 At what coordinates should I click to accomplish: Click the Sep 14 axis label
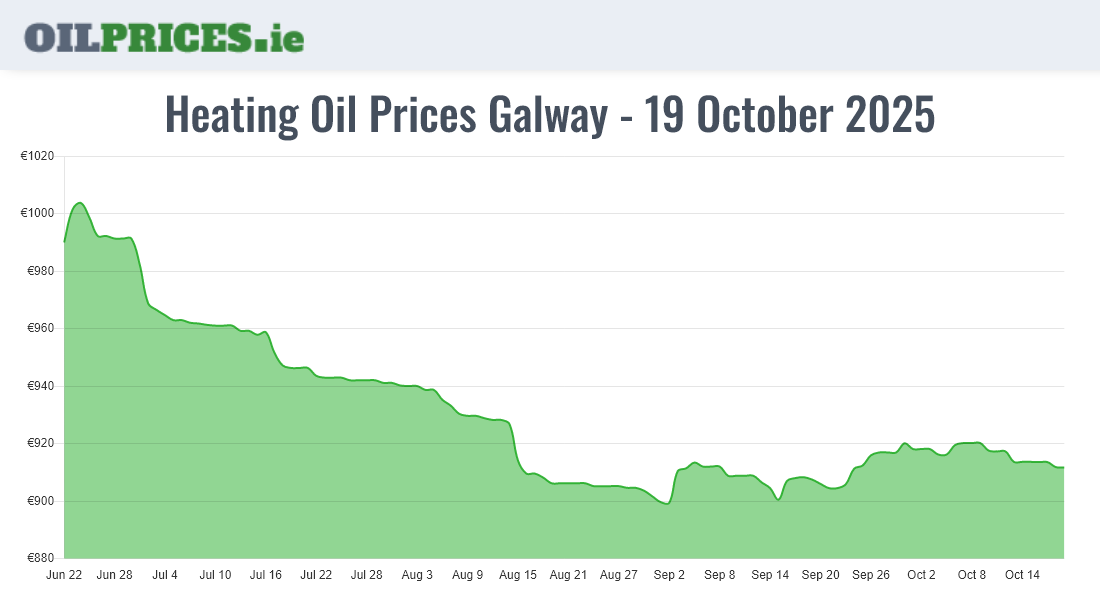[770, 575]
